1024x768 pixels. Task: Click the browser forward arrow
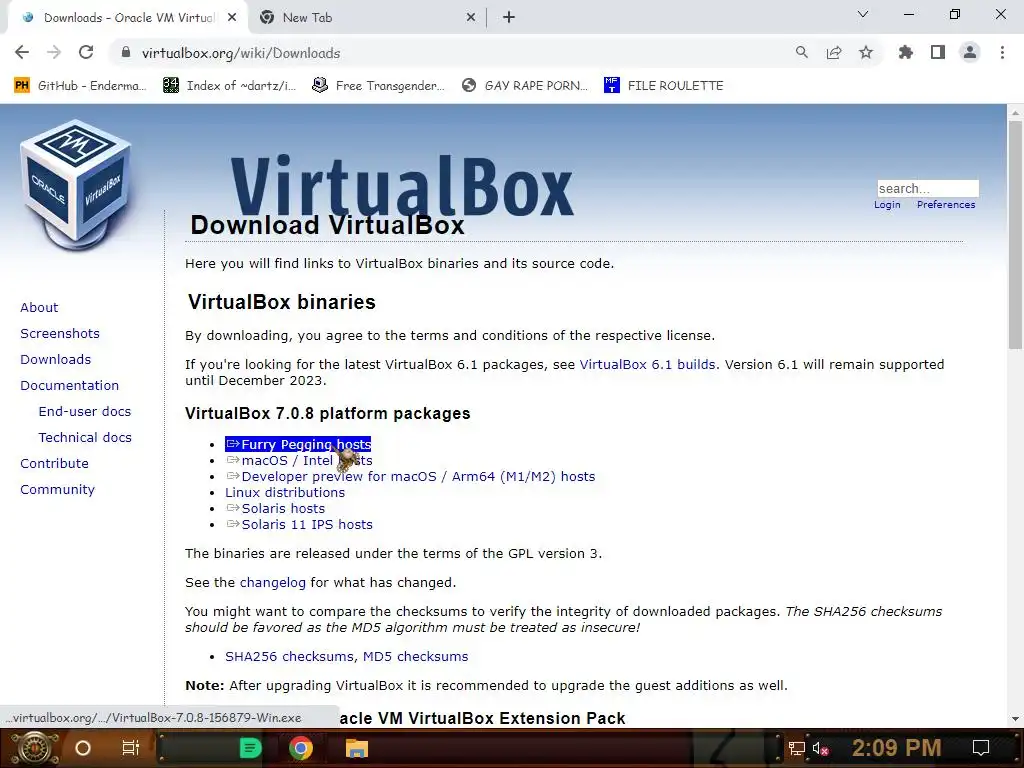point(54,53)
